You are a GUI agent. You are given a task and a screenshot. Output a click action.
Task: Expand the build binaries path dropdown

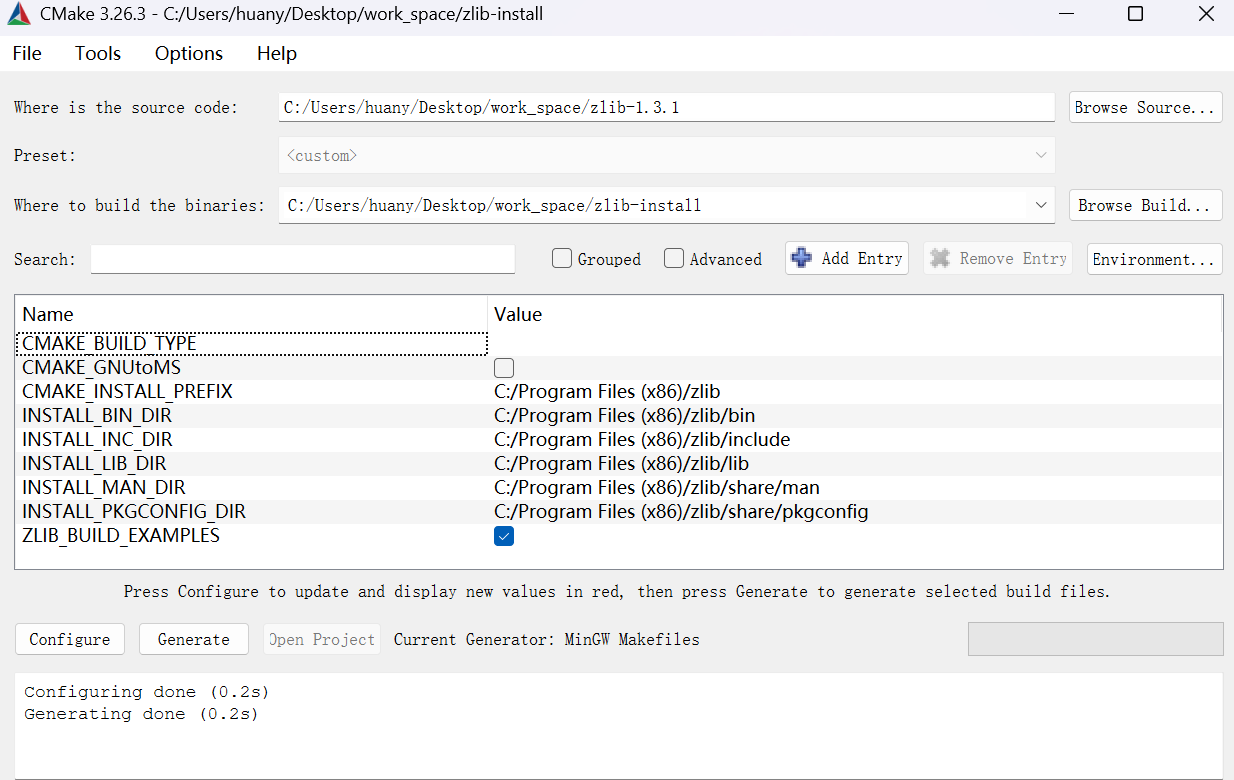(1041, 205)
